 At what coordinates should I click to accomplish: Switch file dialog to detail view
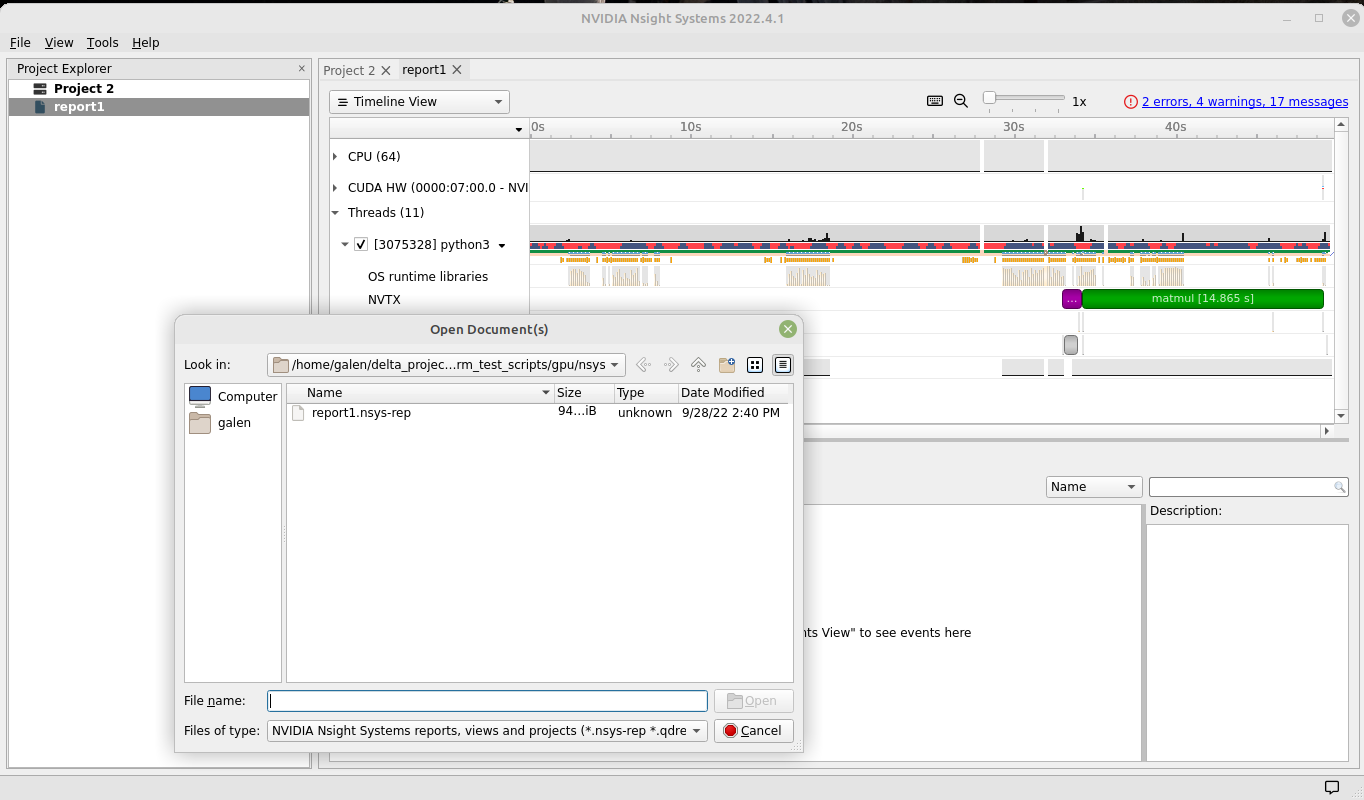[x=782, y=365]
